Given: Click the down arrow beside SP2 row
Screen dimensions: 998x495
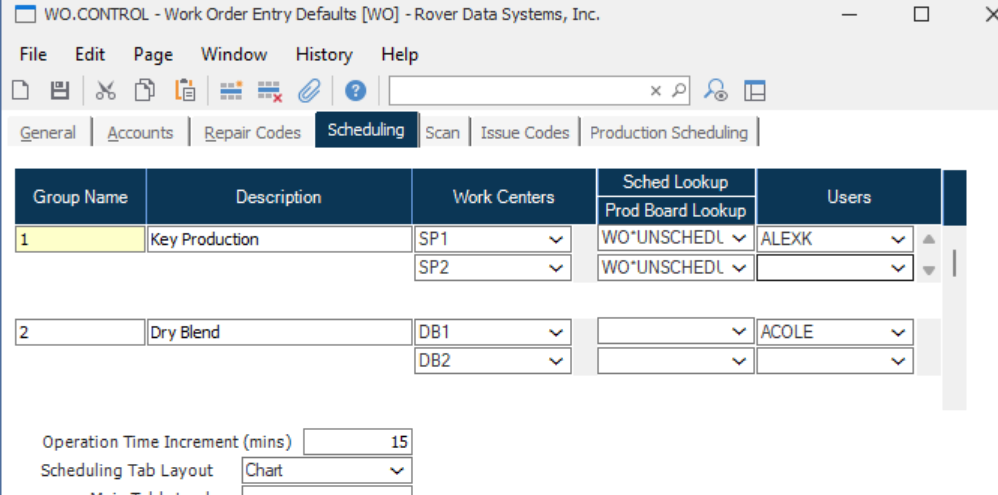Looking at the screenshot, I should [929, 270].
